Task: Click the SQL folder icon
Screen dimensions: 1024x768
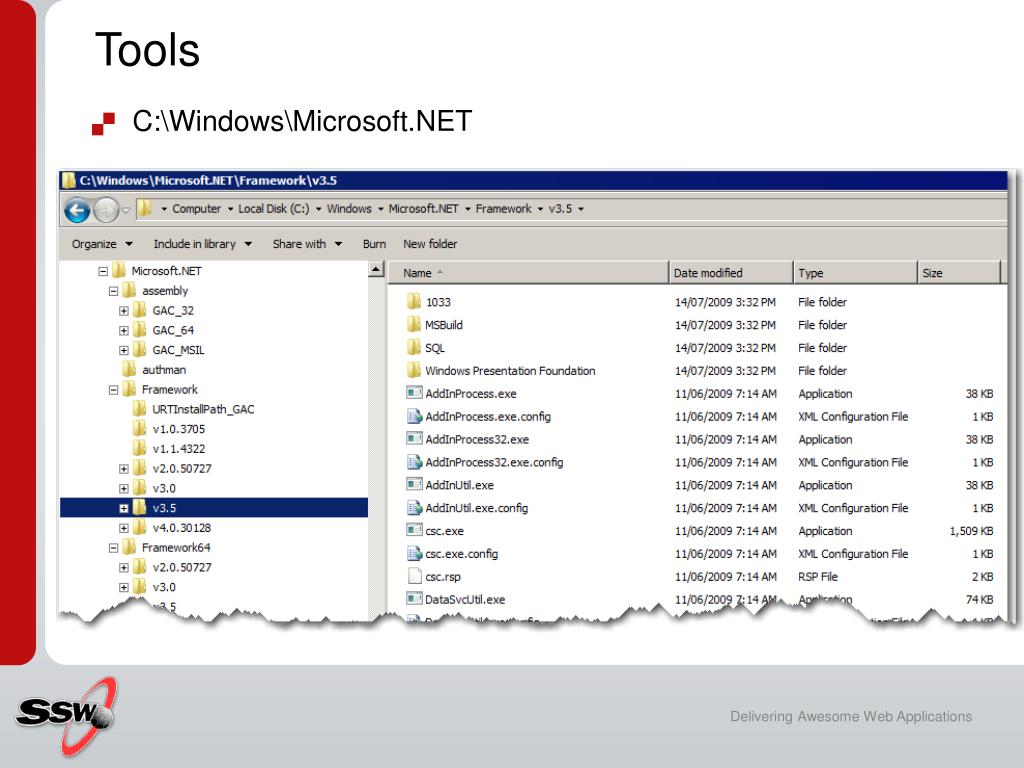Action: point(413,347)
